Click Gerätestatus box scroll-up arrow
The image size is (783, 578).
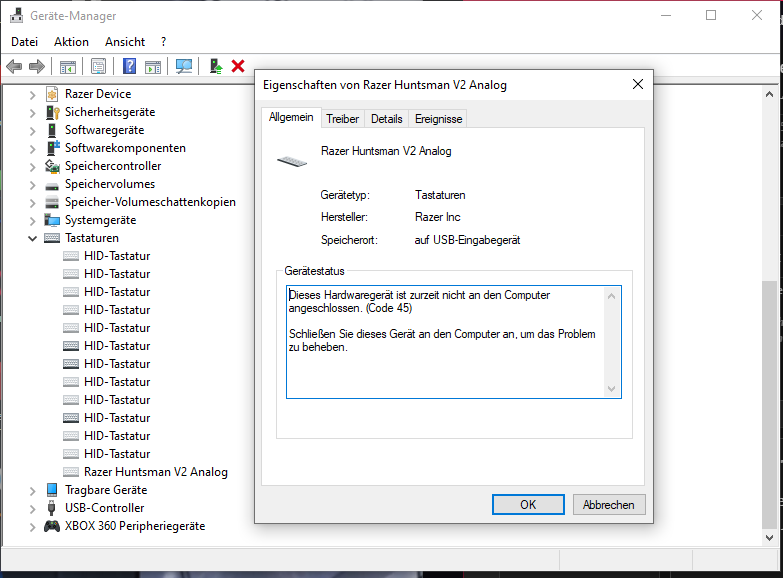click(x=611, y=296)
